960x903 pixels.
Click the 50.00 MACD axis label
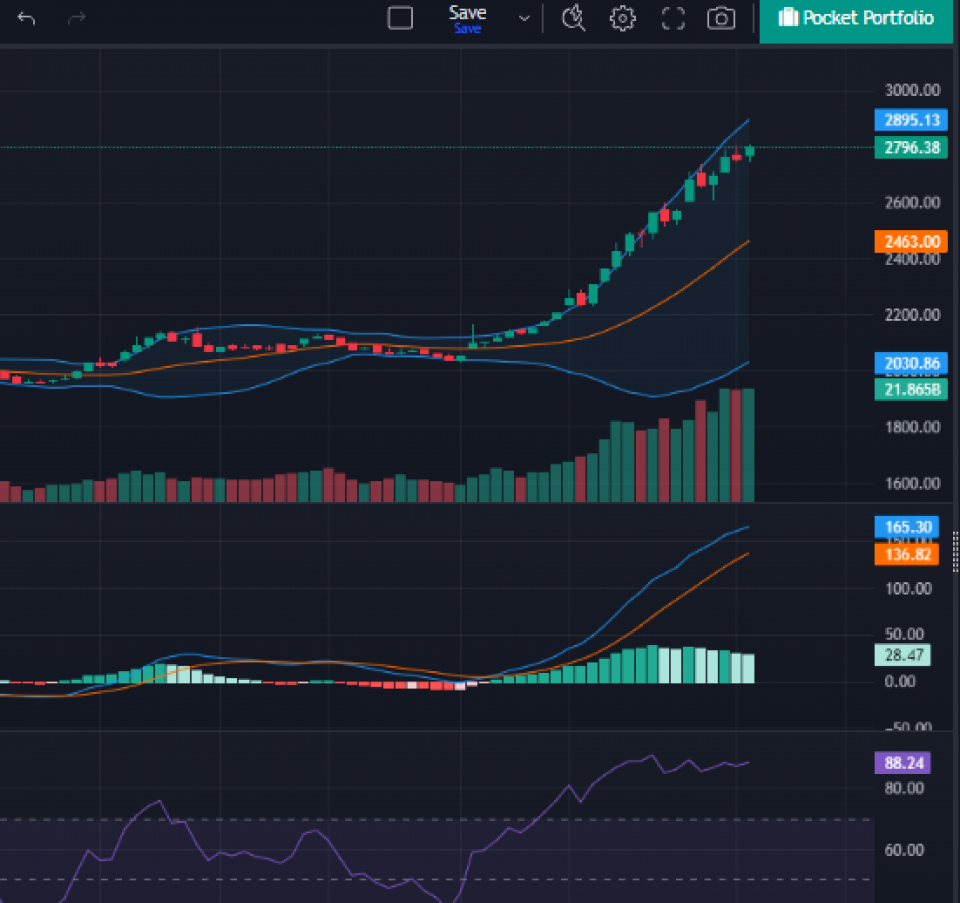tap(904, 634)
